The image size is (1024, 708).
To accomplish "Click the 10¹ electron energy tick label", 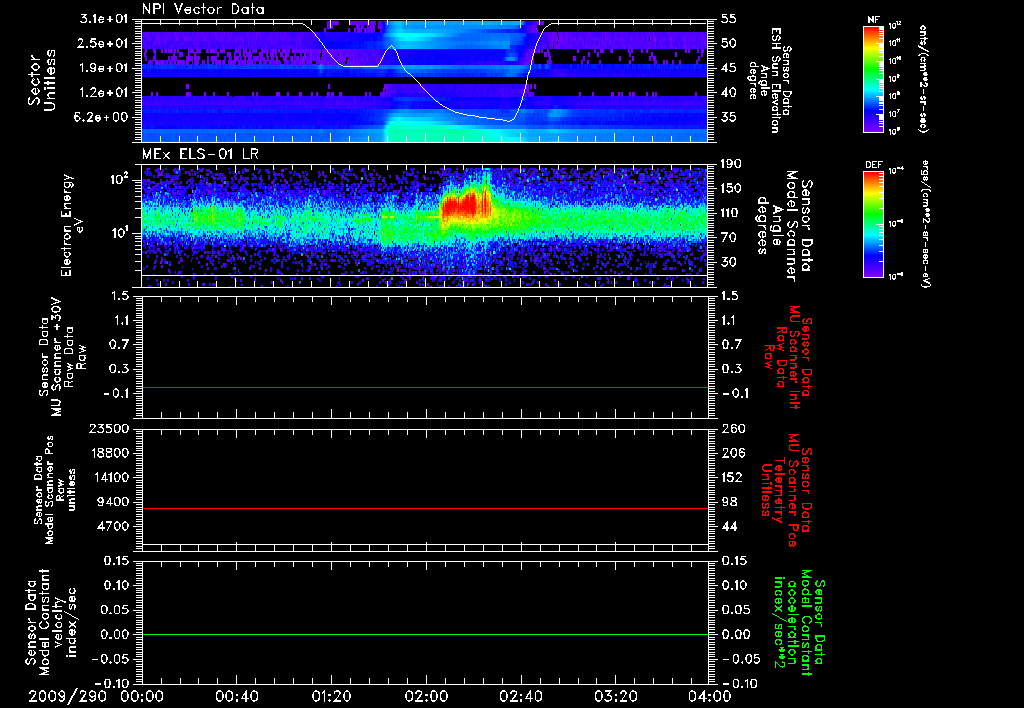I will [123, 233].
